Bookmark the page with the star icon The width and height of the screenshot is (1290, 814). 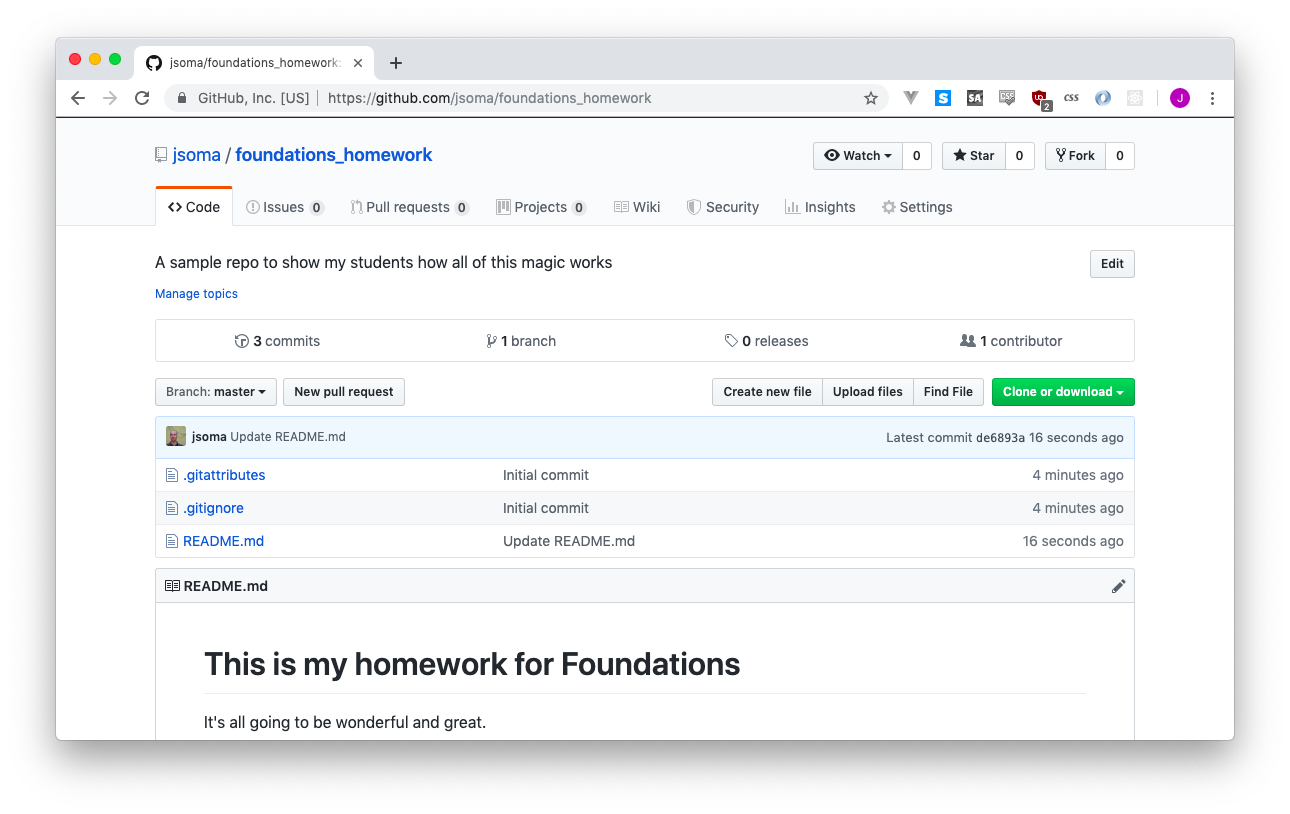[x=871, y=98]
